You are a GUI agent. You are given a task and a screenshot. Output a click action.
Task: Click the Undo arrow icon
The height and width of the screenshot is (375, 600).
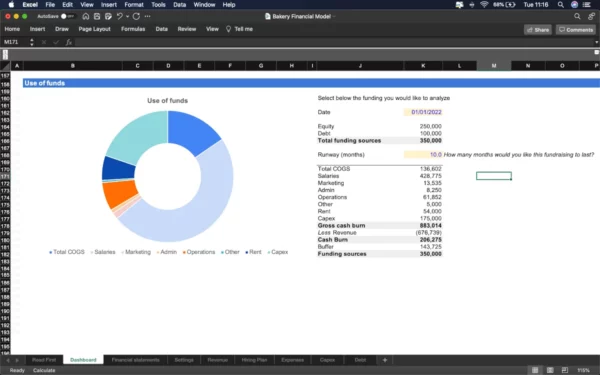[x=119, y=16]
